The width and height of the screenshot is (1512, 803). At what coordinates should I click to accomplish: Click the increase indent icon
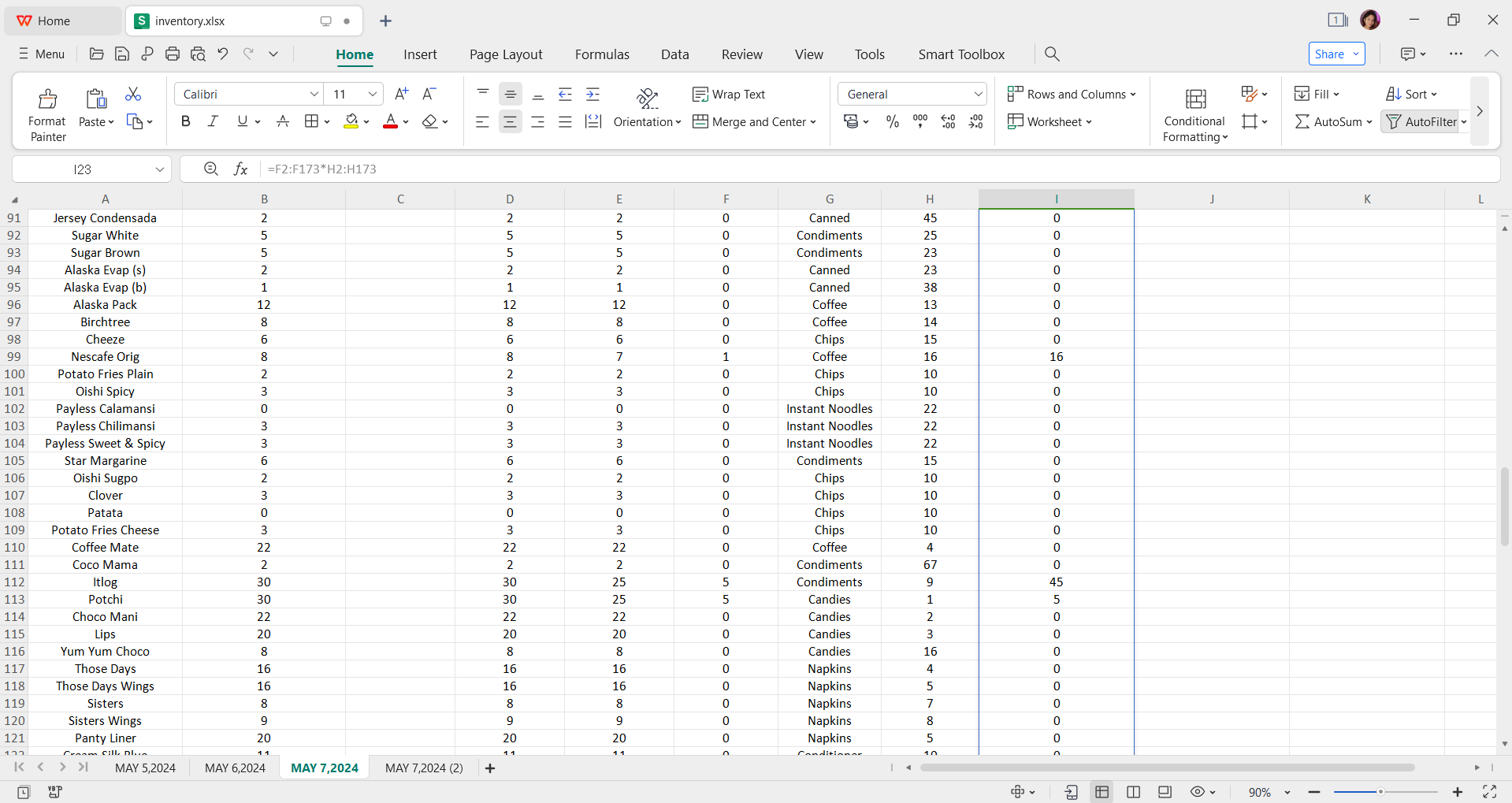(x=593, y=94)
